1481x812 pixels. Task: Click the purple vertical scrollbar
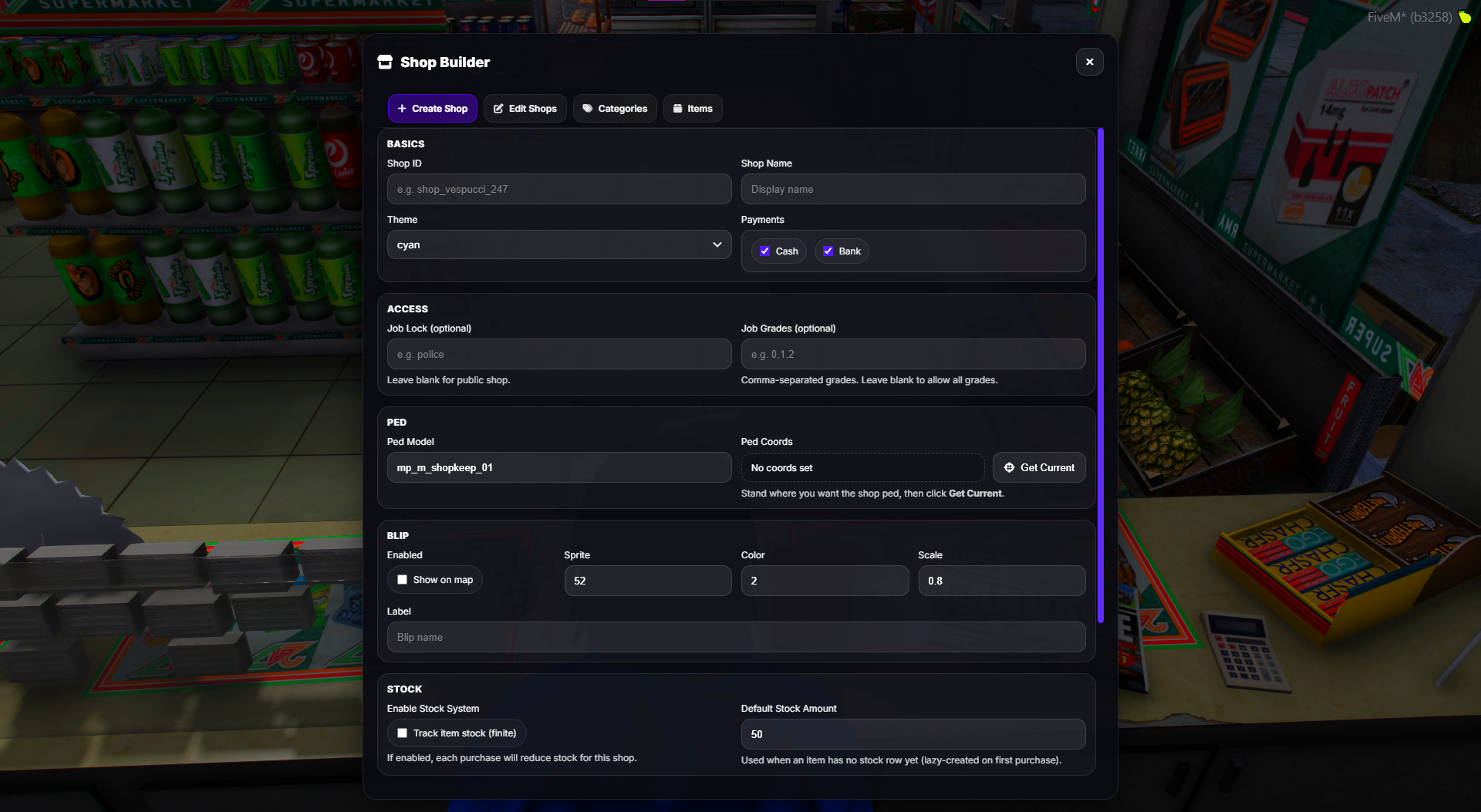[x=1101, y=376]
